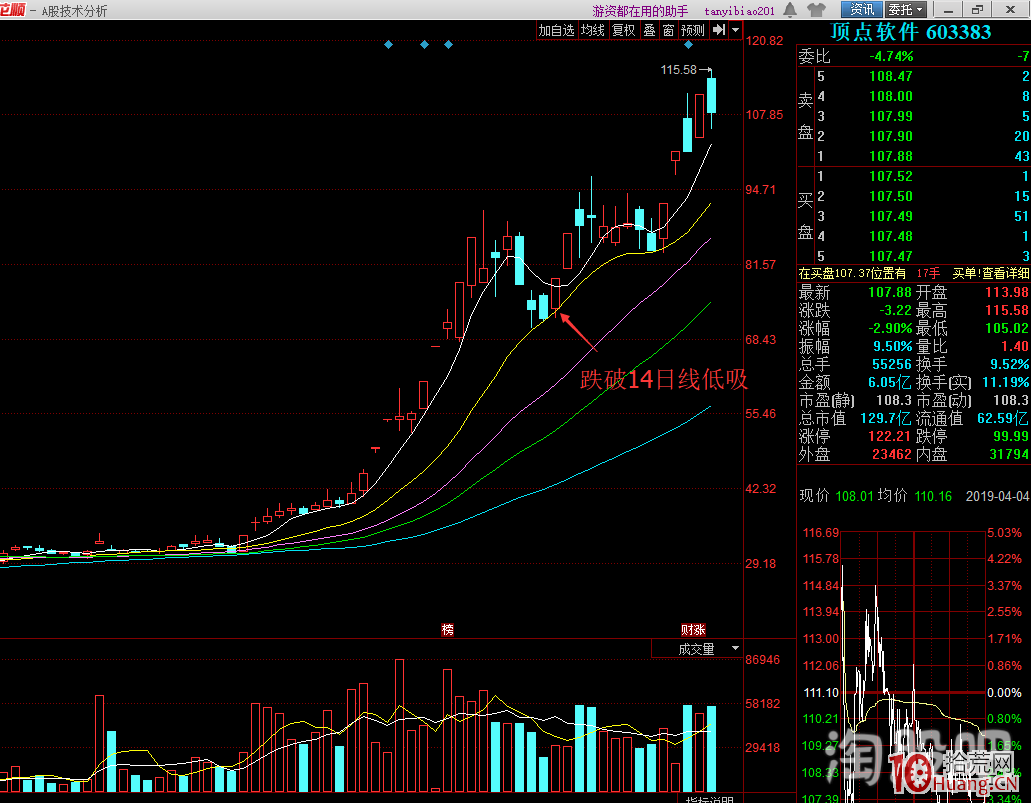The width and height of the screenshot is (1031, 803).
Task: Click the 复权 button
Action: click(623, 30)
